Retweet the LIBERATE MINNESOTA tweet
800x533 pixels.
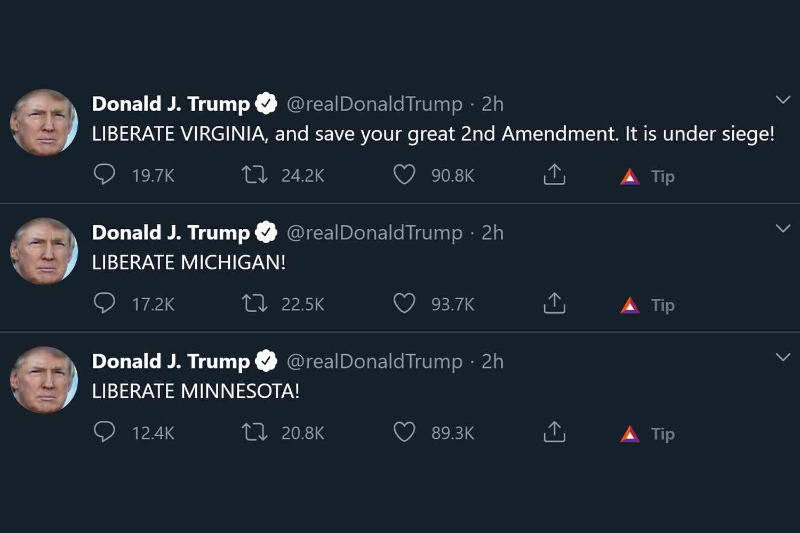(x=254, y=433)
